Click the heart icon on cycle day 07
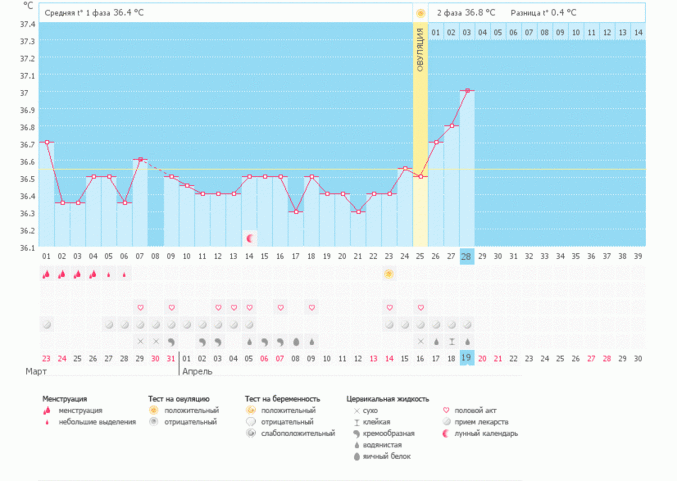The height and width of the screenshot is (481, 677). (x=140, y=307)
